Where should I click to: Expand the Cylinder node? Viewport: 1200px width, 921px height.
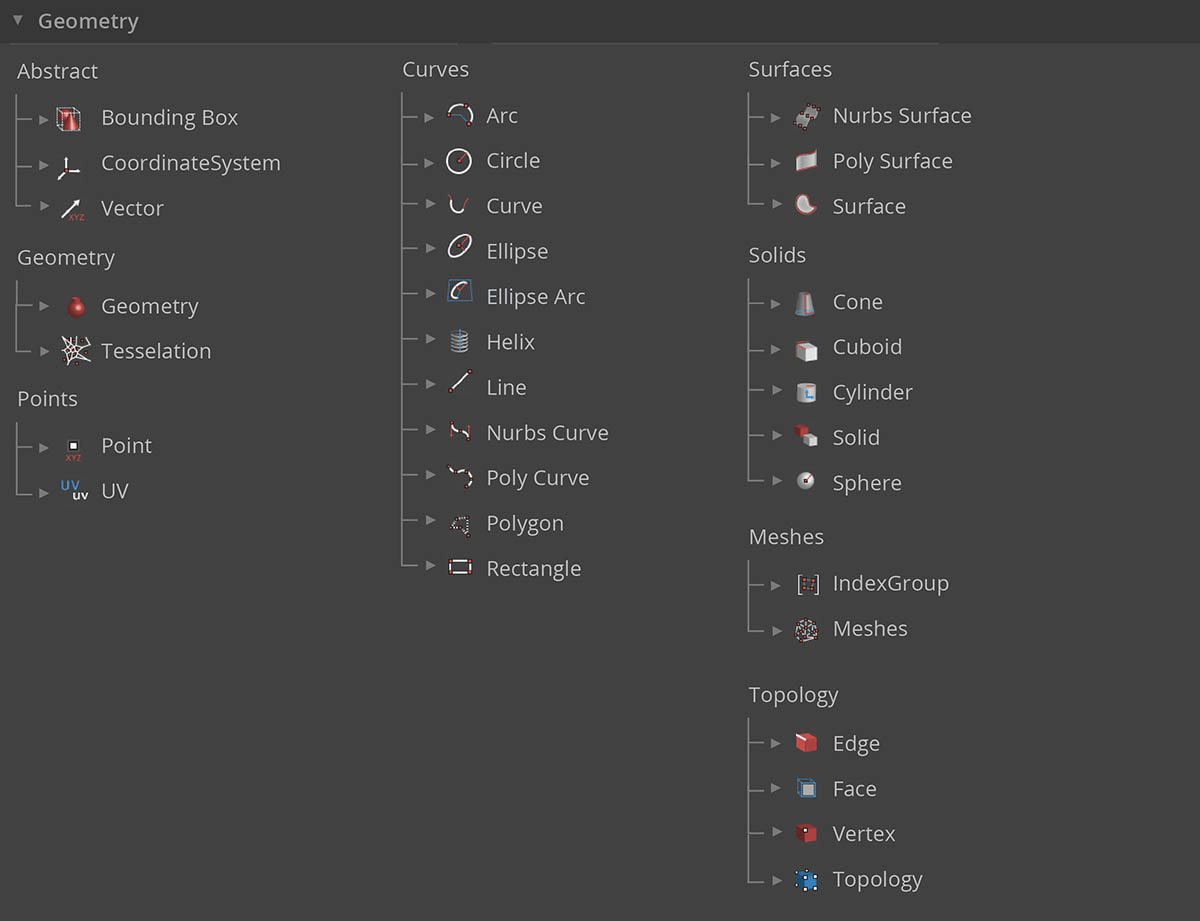(778, 392)
